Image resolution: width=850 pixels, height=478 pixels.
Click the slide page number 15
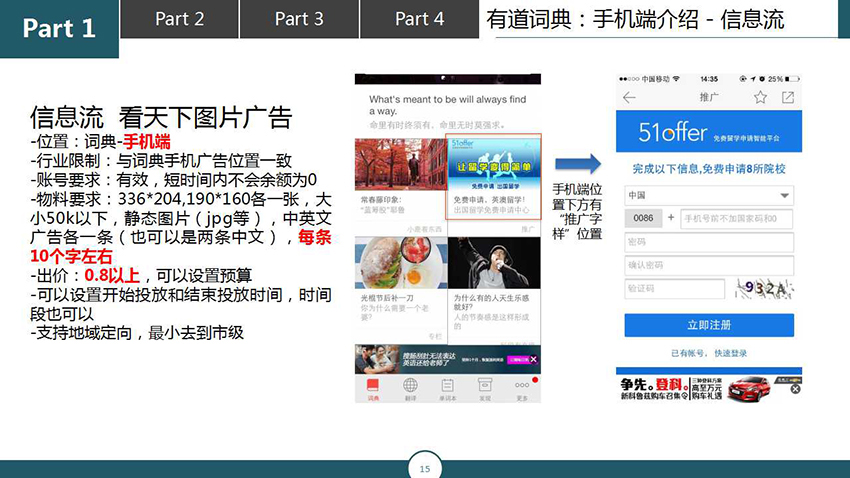point(425,468)
